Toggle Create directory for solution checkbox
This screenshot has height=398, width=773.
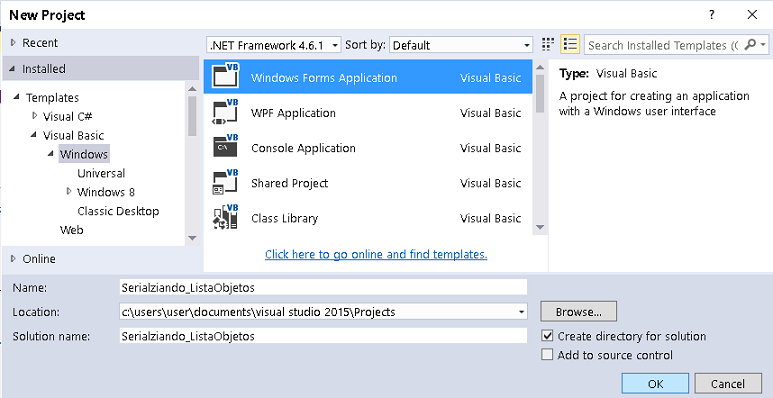[547, 336]
